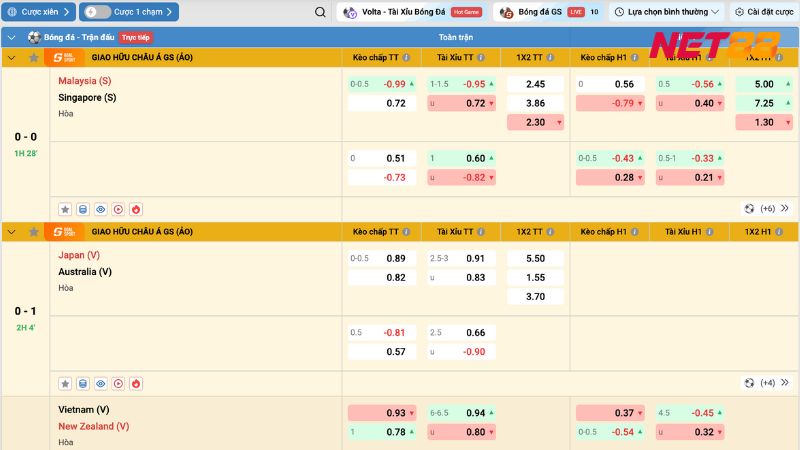Favorite the Malaysia vs Singapore league with star
The height and width of the screenshot is (450, 800).
35,58
